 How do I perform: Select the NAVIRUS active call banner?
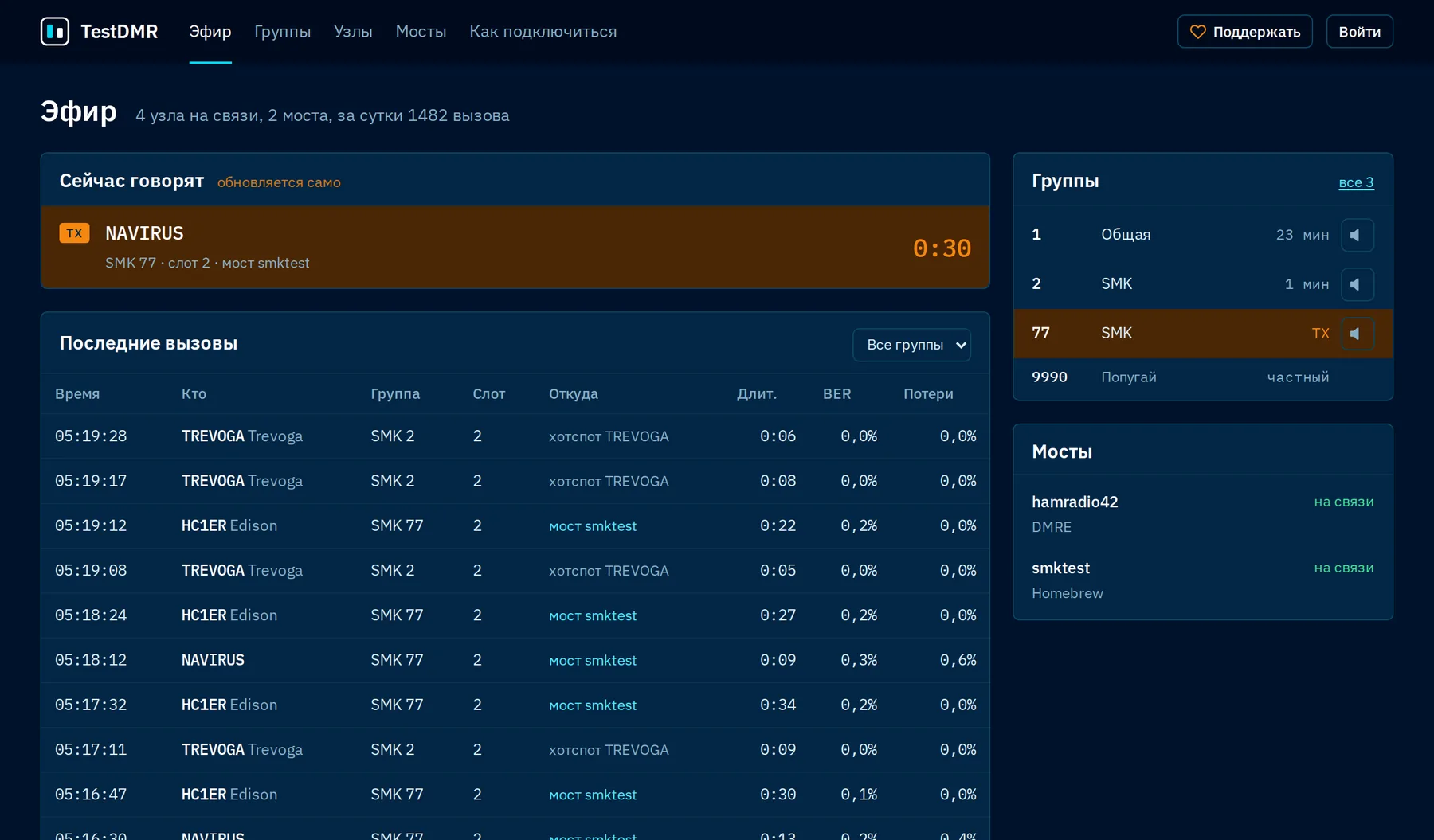pos(515,248)
